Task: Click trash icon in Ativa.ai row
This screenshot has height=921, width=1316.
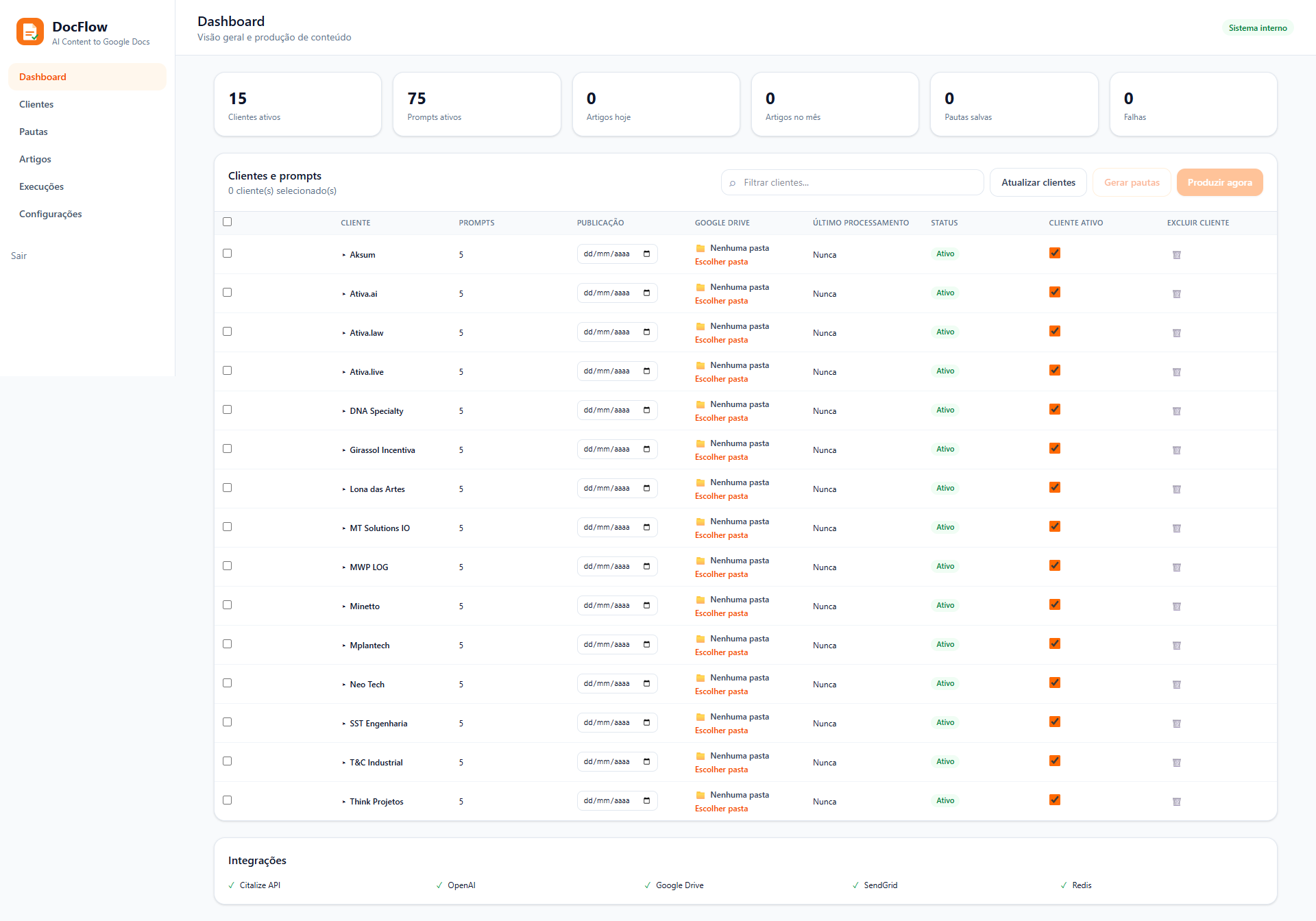Action: tap(1176, 294)
